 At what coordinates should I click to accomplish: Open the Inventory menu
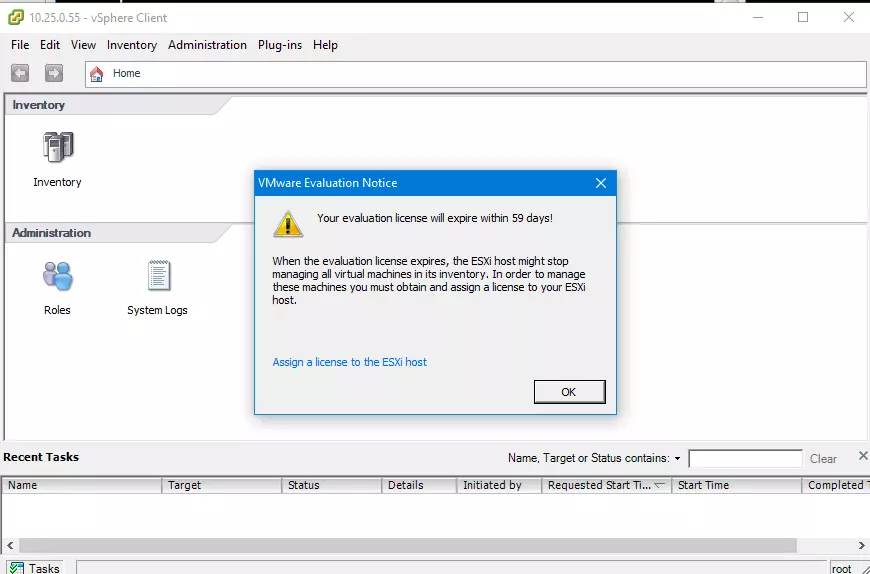pyautogui.click(x=132, y=45)
